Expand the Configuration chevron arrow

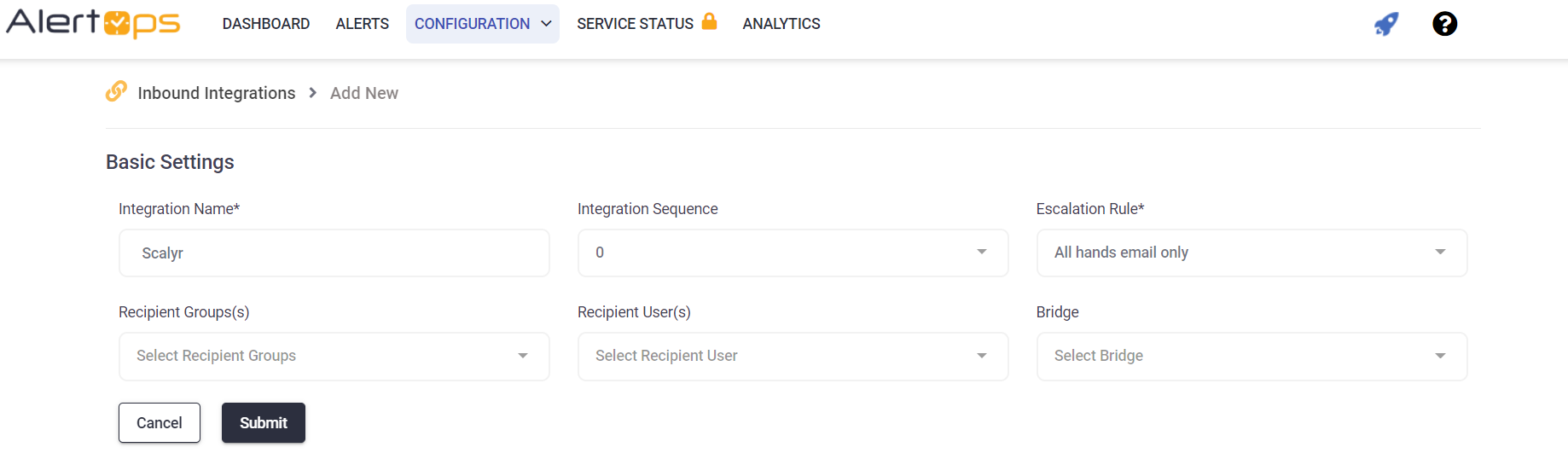(x=546, y=24)
